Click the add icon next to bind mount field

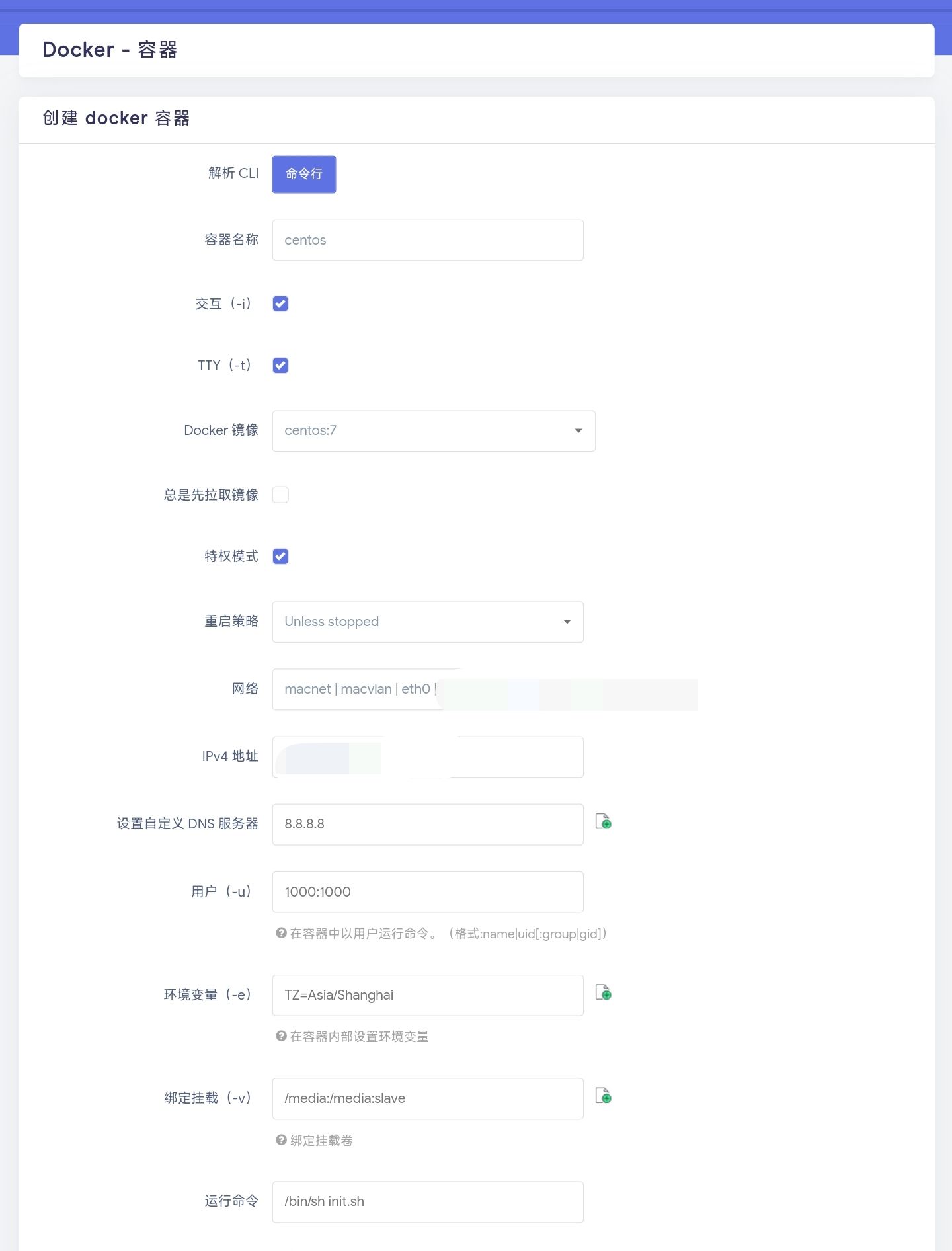603,1096
